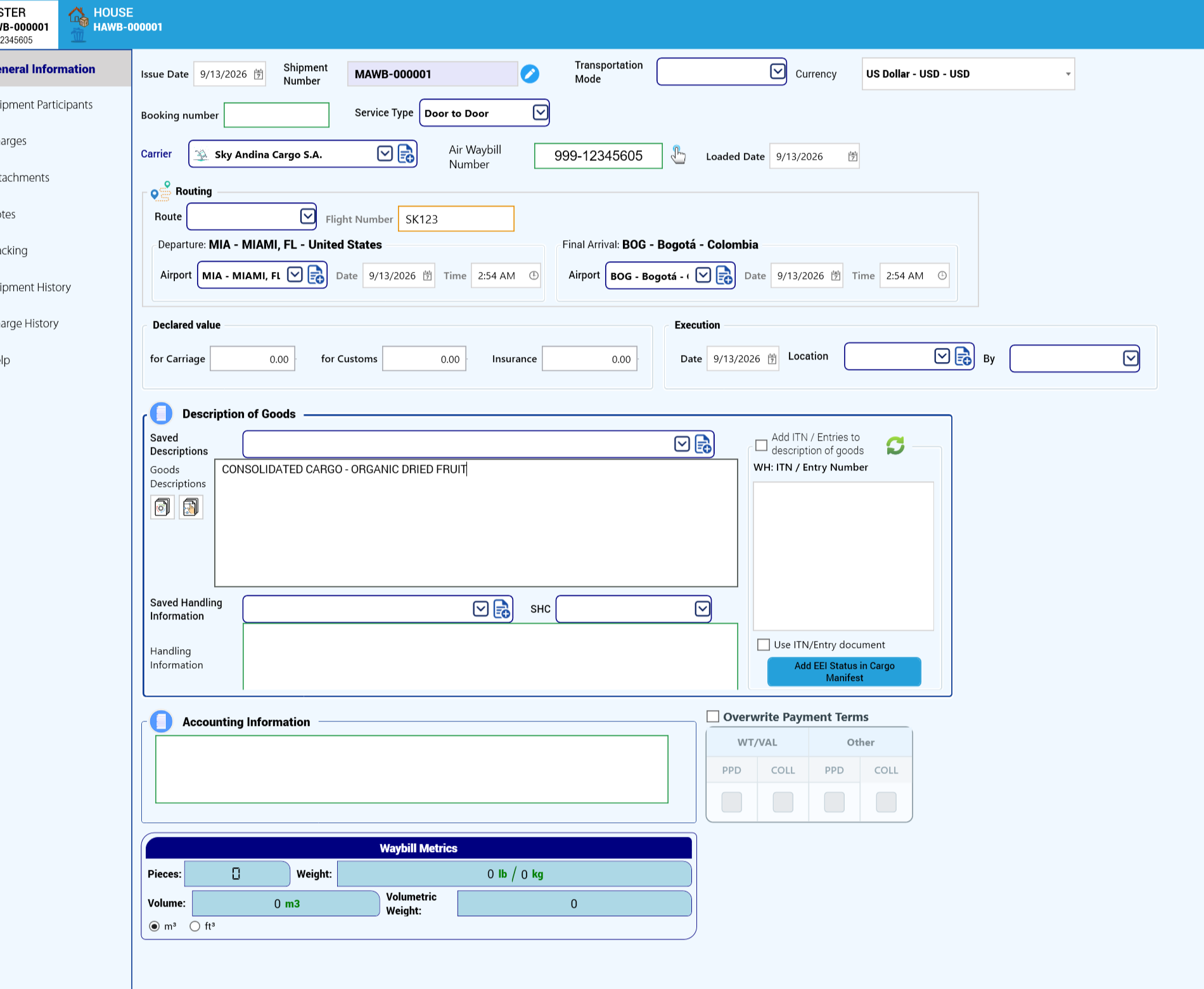This screenshot has height=989, width=1204.
Task: Expand the Transportation Mode dropdown
Action: [x=778, y=72]
